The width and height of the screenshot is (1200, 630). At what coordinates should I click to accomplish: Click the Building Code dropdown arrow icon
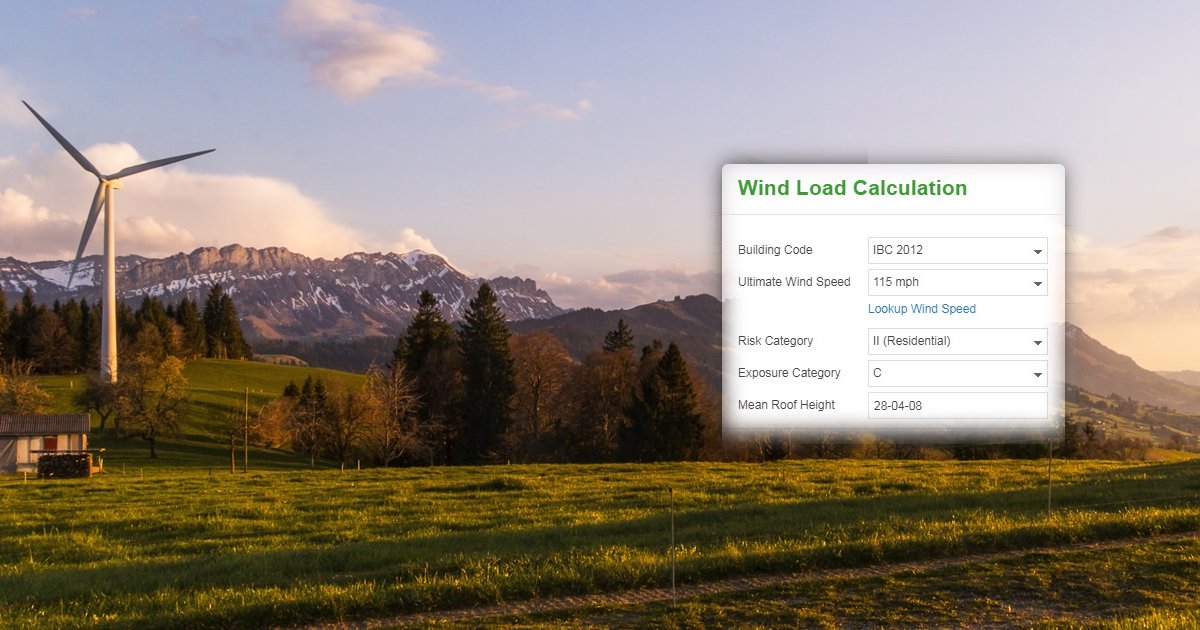pos(1037,250)
